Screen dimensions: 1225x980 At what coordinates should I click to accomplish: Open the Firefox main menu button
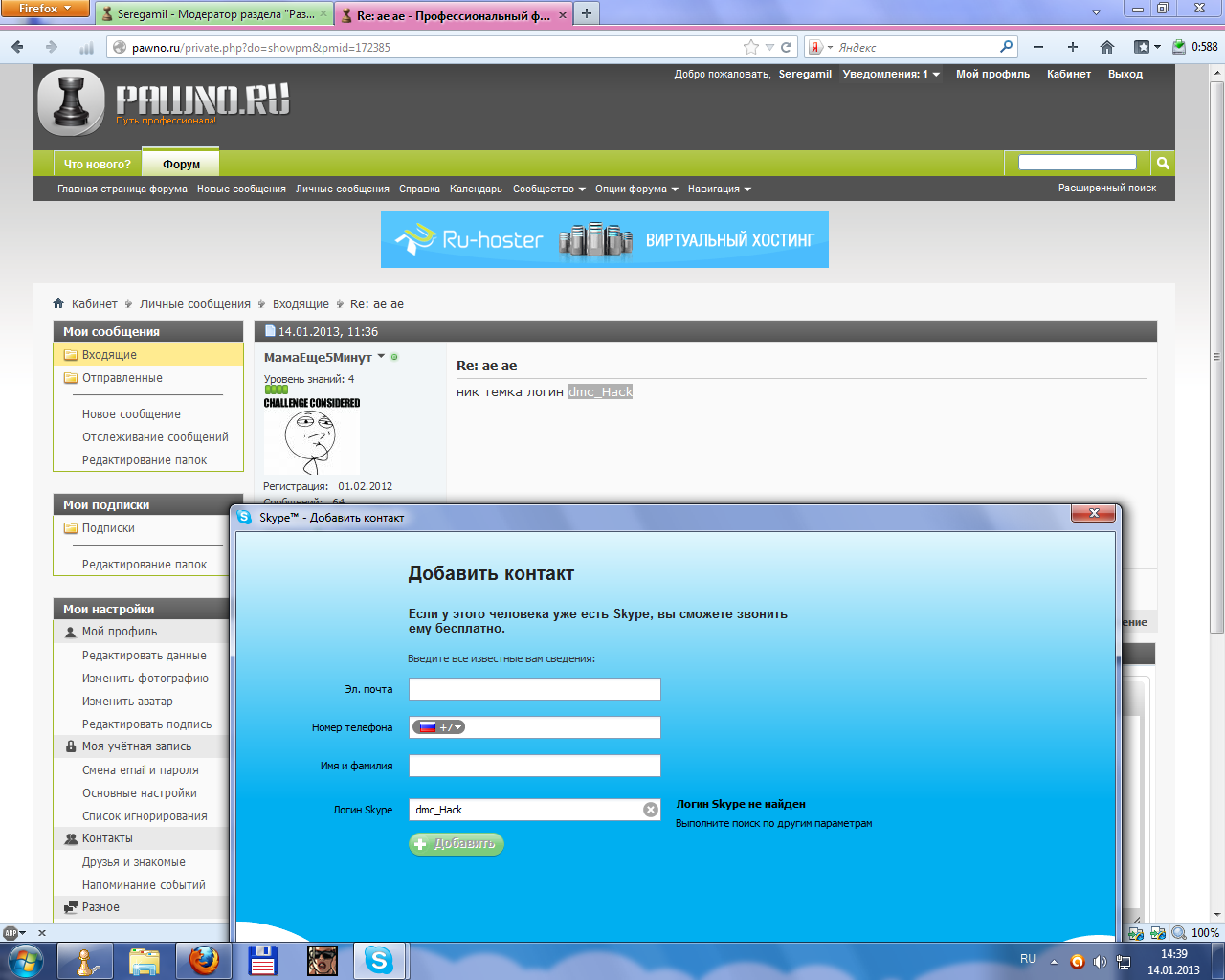tap(45, 9)
